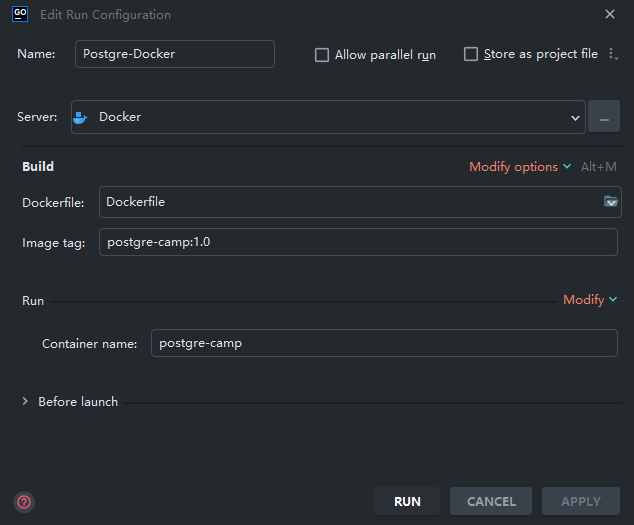Open Modify options dropdown in Build section

pos(520,167)
